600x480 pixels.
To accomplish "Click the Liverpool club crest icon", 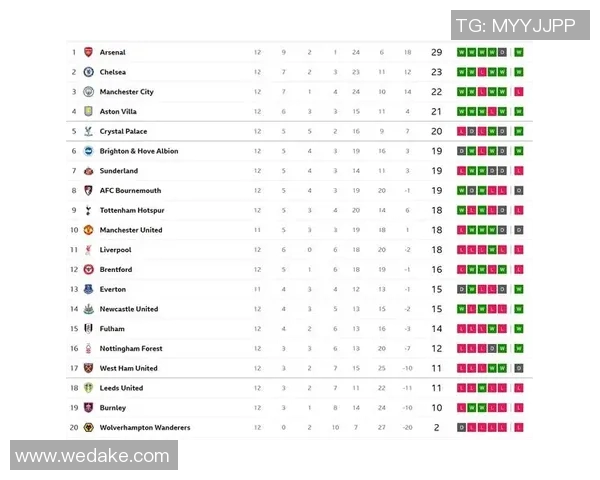I will click(88, 250).
